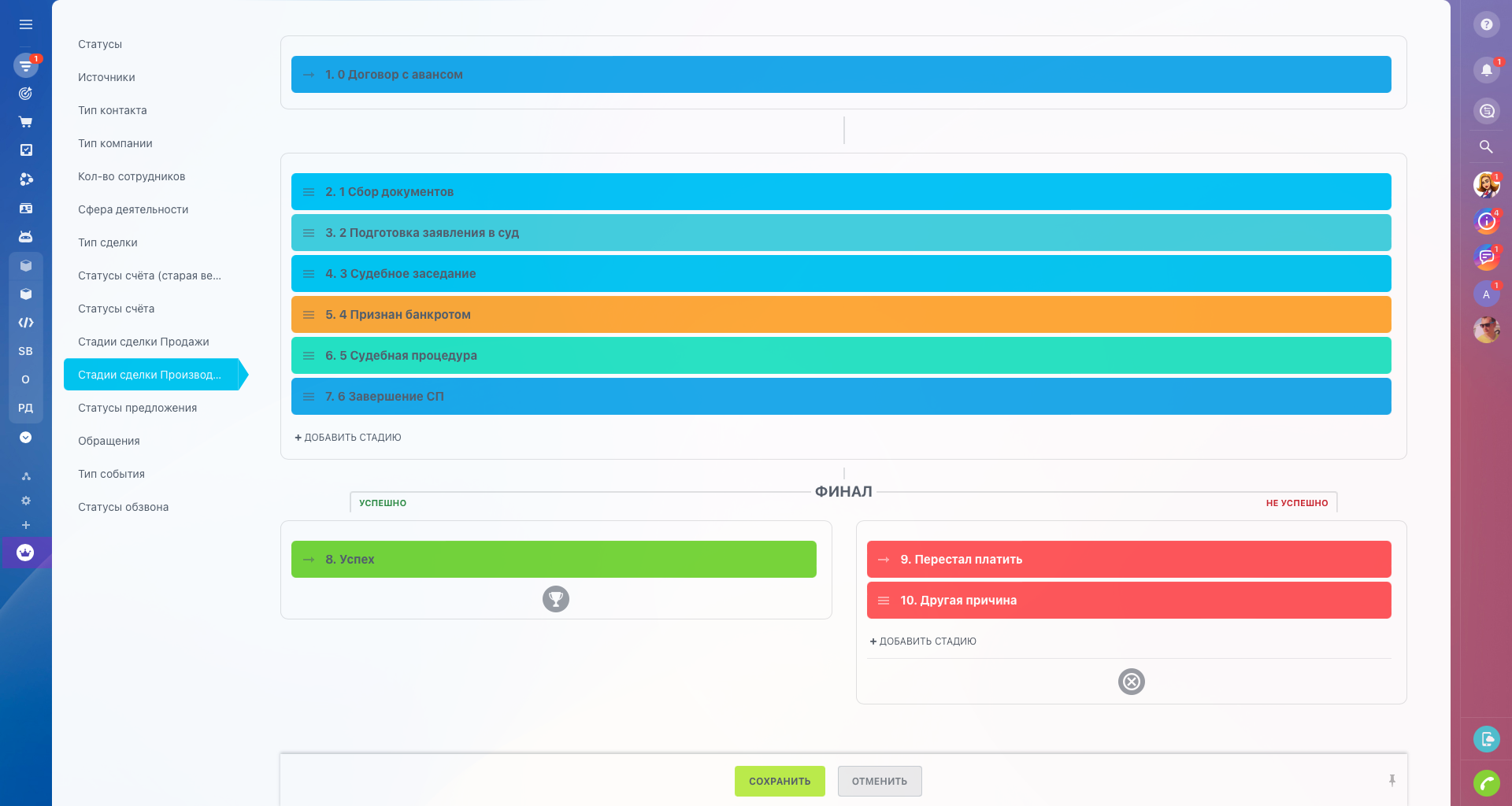Open the robot automation icon
The height and width of the screenshot is (806, 1512).
click(26, 237)
